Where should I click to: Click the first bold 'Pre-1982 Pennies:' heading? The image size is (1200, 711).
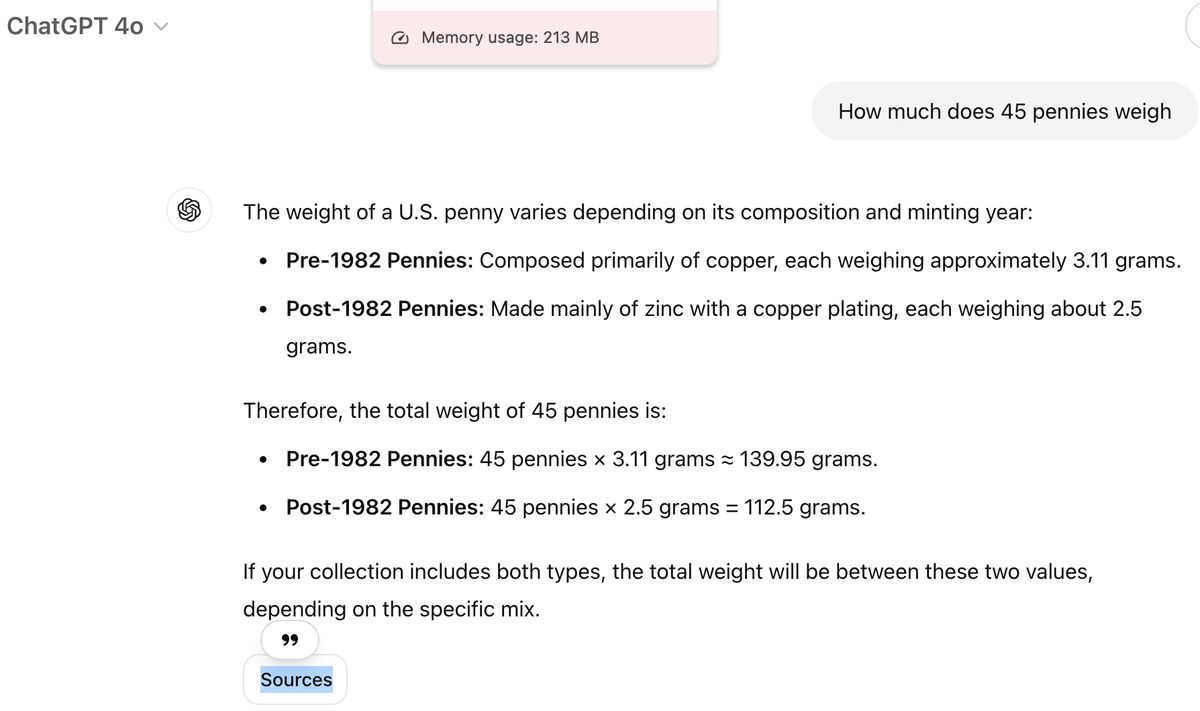(379, 261)
